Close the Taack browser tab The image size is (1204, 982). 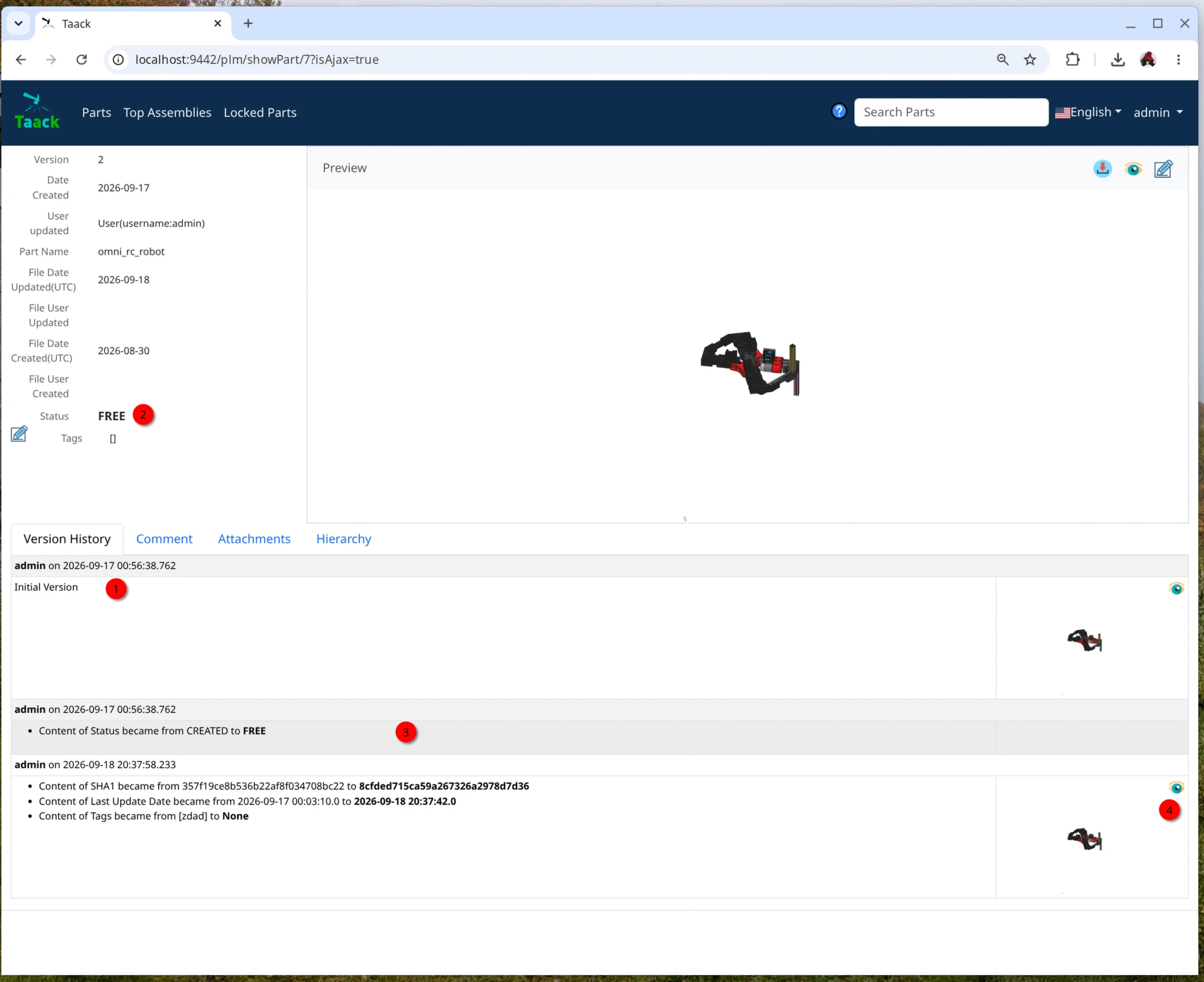coord(218,23)
